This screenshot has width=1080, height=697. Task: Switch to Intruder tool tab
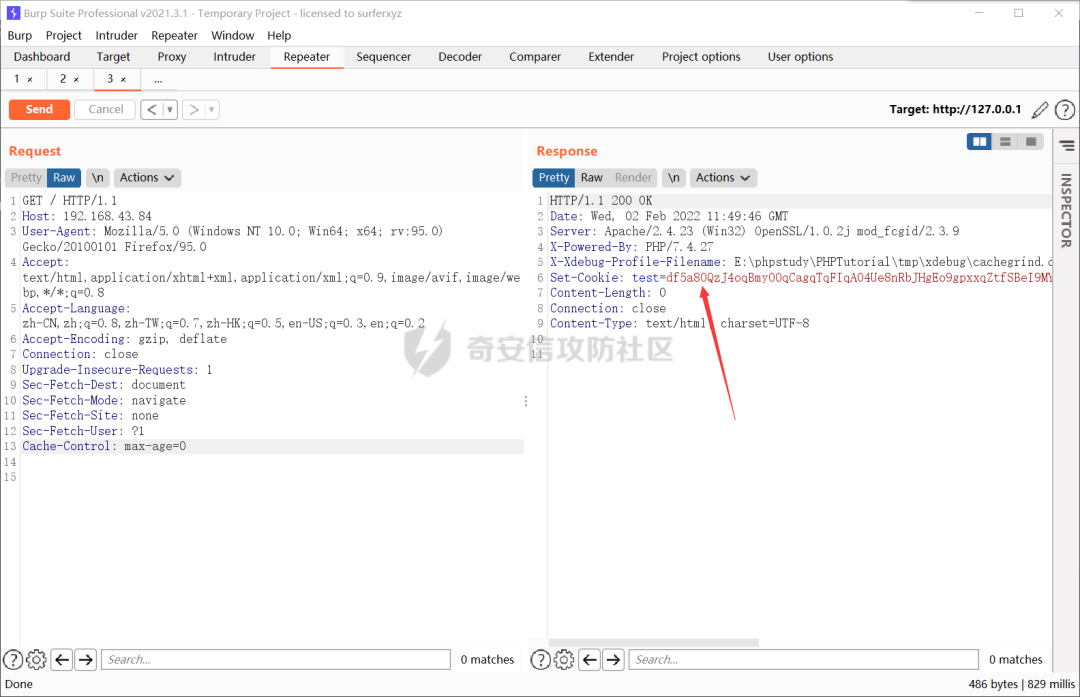click(x=234, y=56)
